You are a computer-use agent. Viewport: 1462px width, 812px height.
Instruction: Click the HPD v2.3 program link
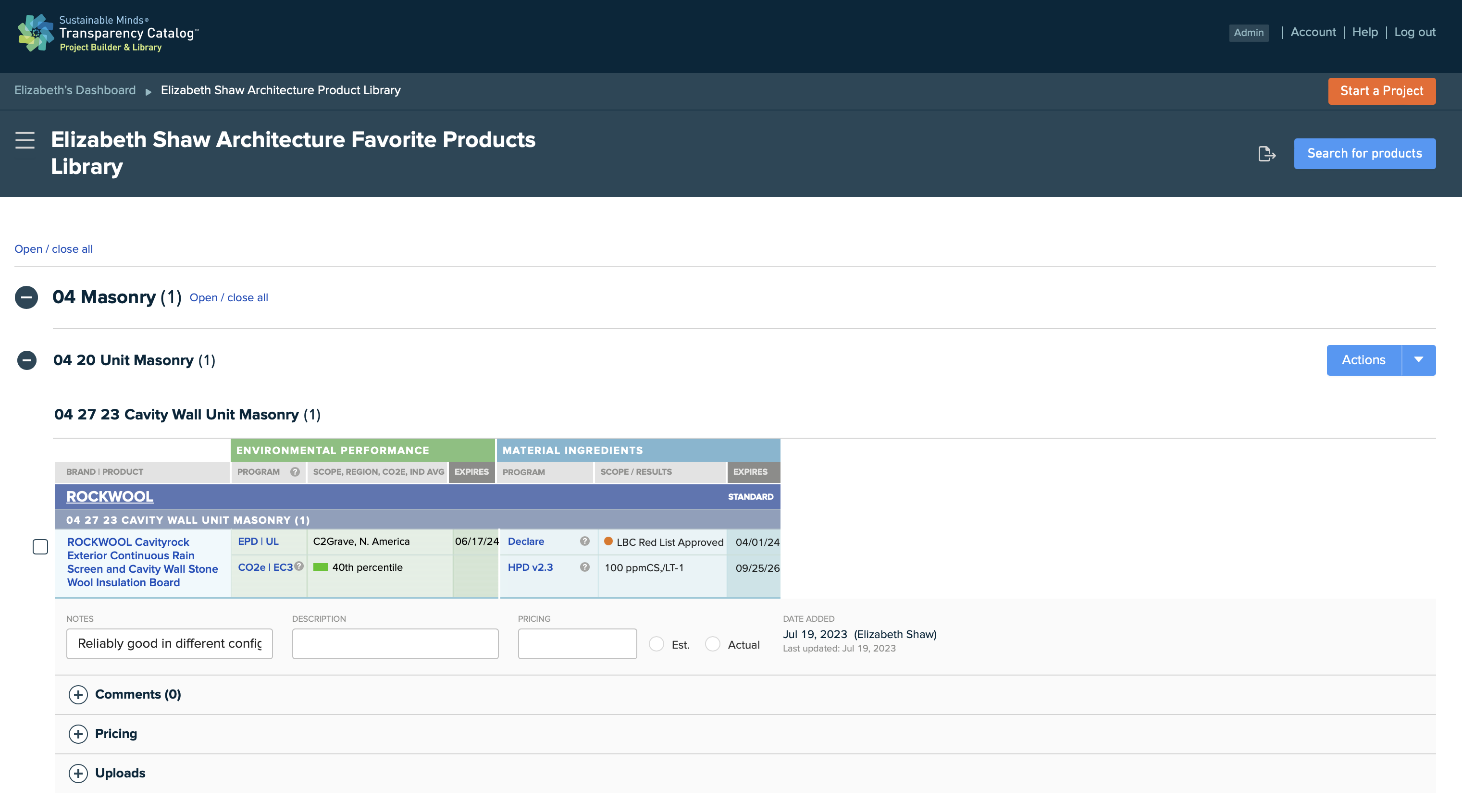[530, 567]
